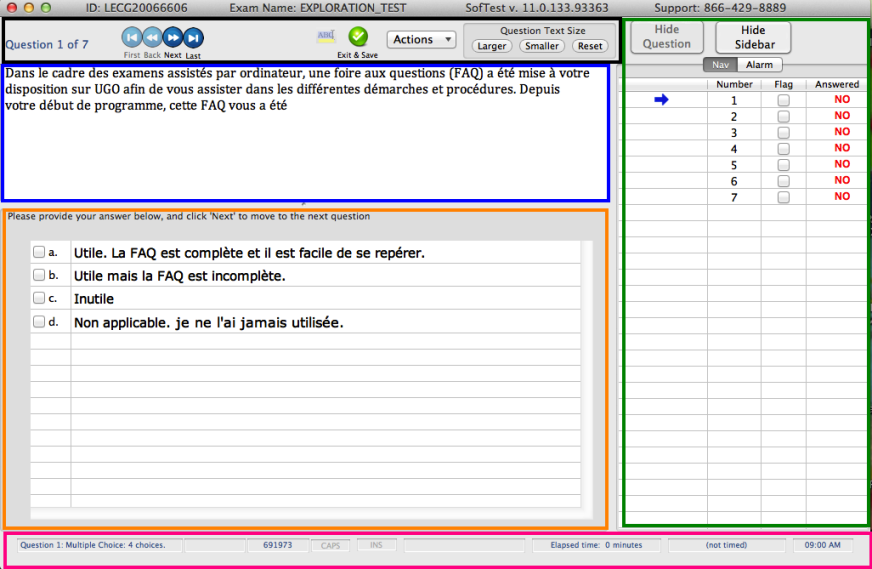Click blue arrow marker beside question 1
The width and height of the screenshot is (872, 569).
pos(661,100)
